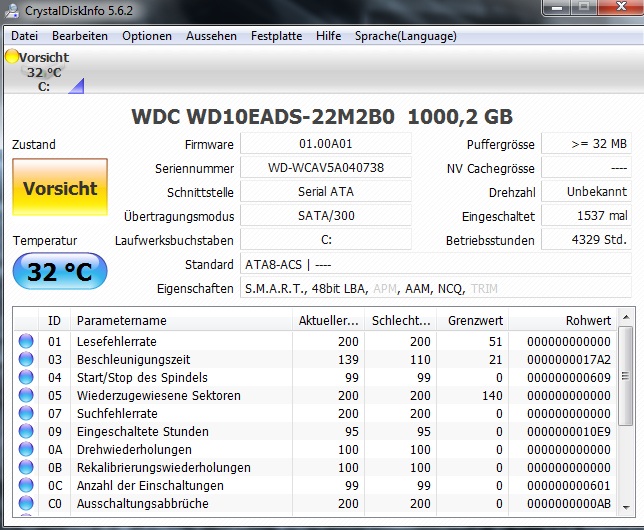644x530 pixels.
Task: Click the Betriebsstunden field 4329 Std.
Action: pyautogui.click(x=586, y=239)
